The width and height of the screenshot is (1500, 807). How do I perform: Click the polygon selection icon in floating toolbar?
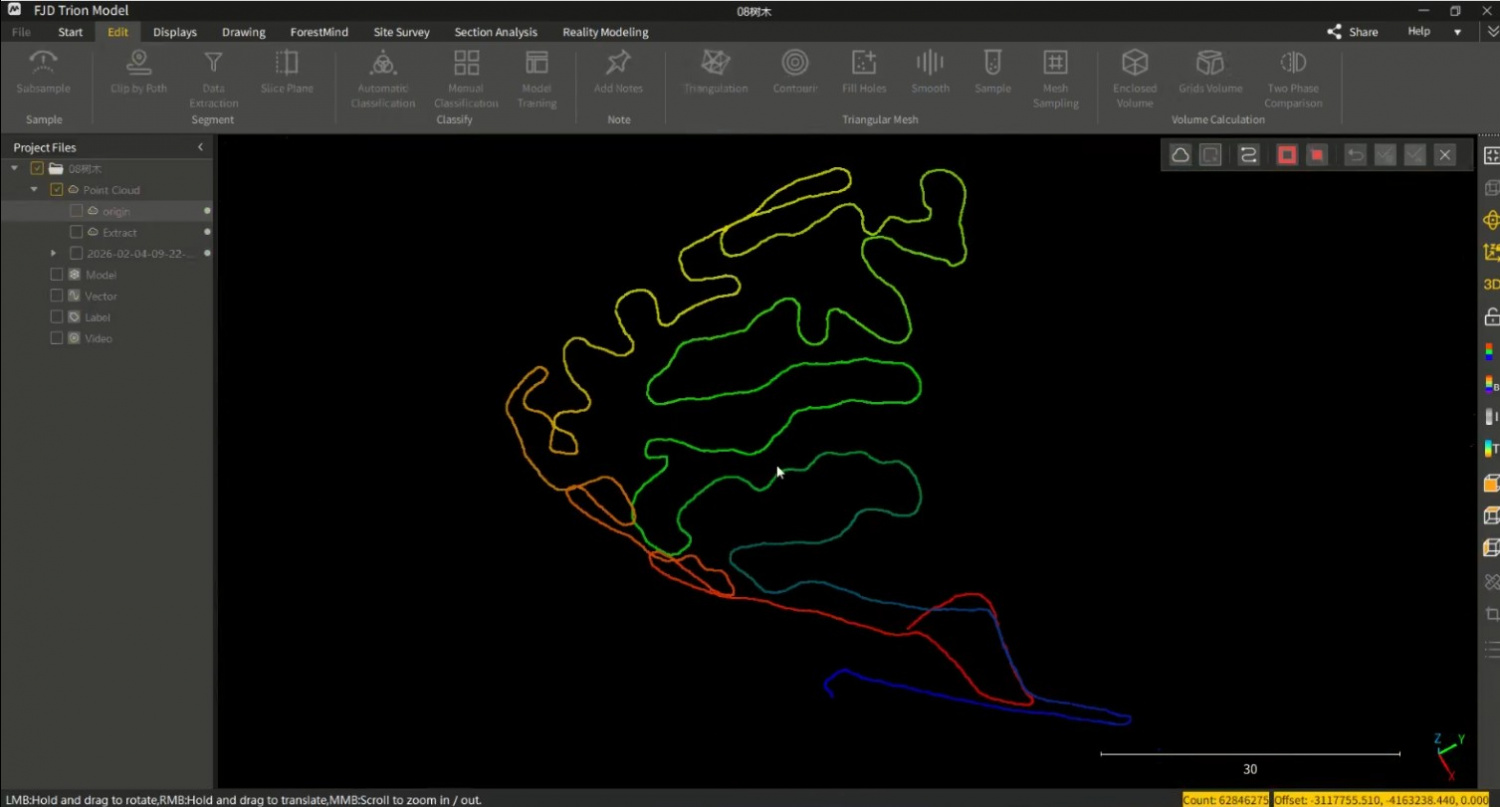tap(1180, 155)
